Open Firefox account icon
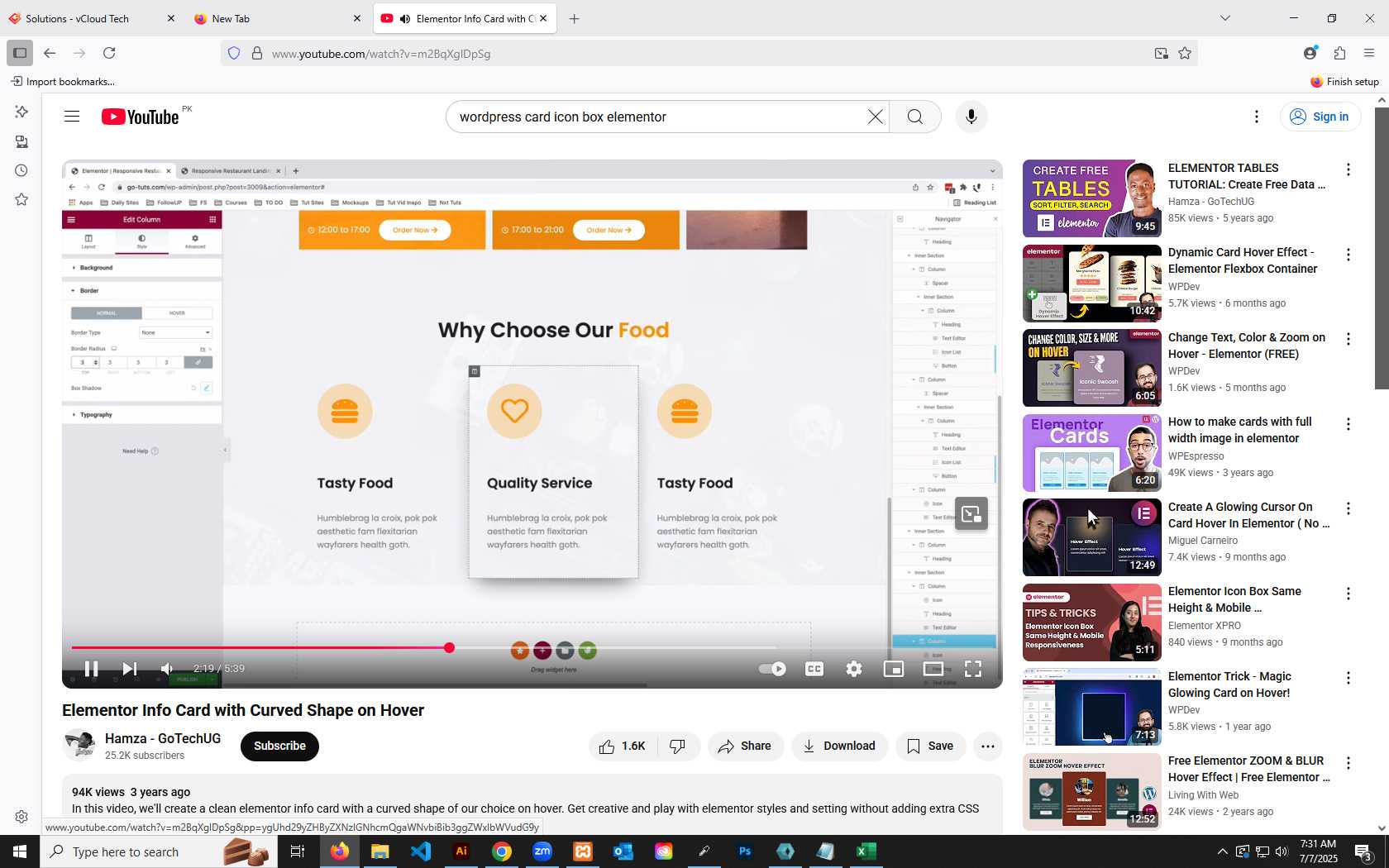The image size is (1389, 868). point(1310,53)
